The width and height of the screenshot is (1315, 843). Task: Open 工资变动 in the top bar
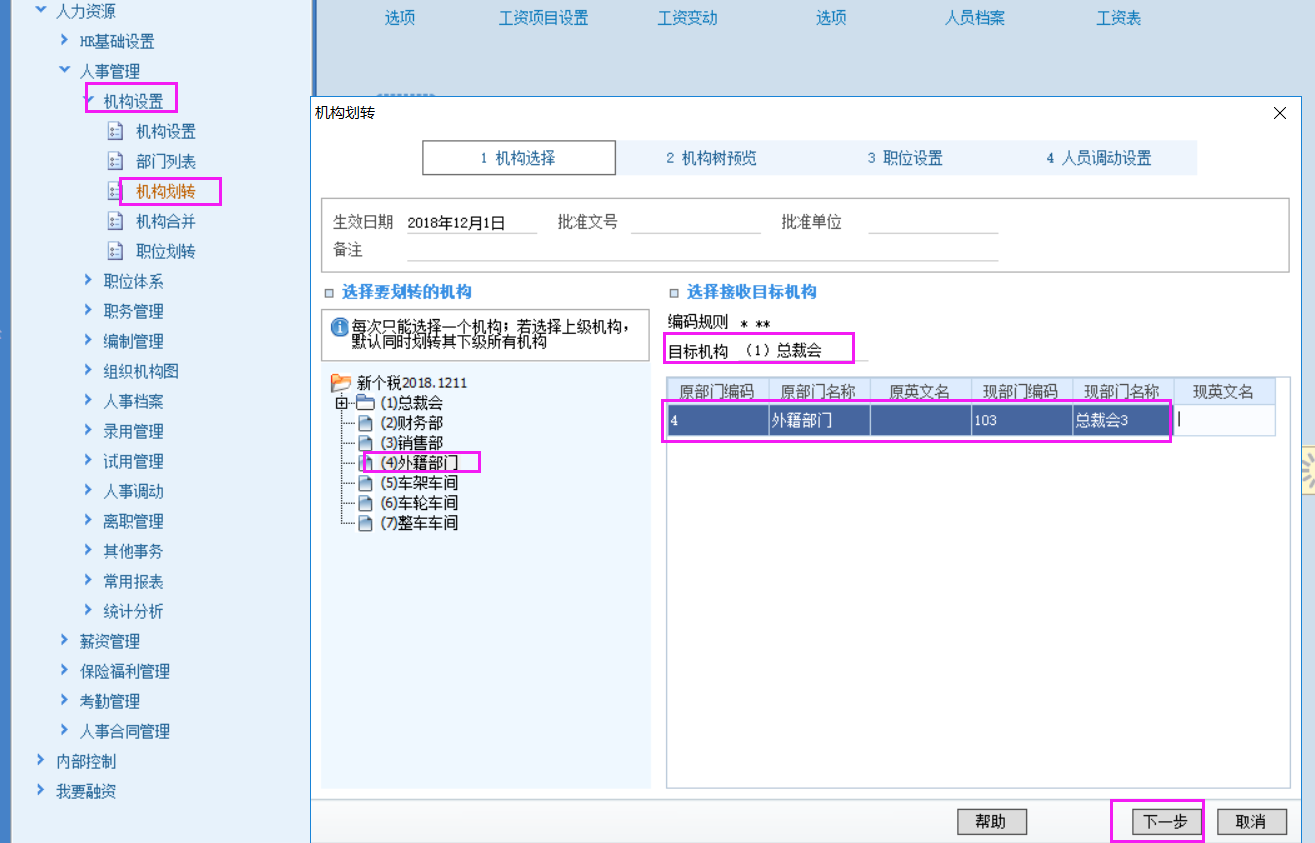coord(687,18)
